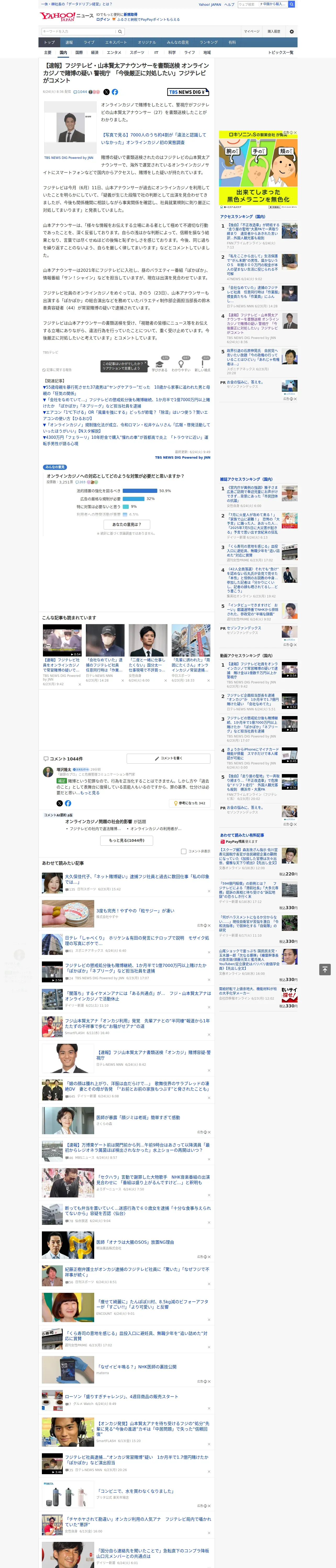Open settings via the gear icon
Image resolution: width=336 pixels, height=1568 pixels.
pos(292,32)
